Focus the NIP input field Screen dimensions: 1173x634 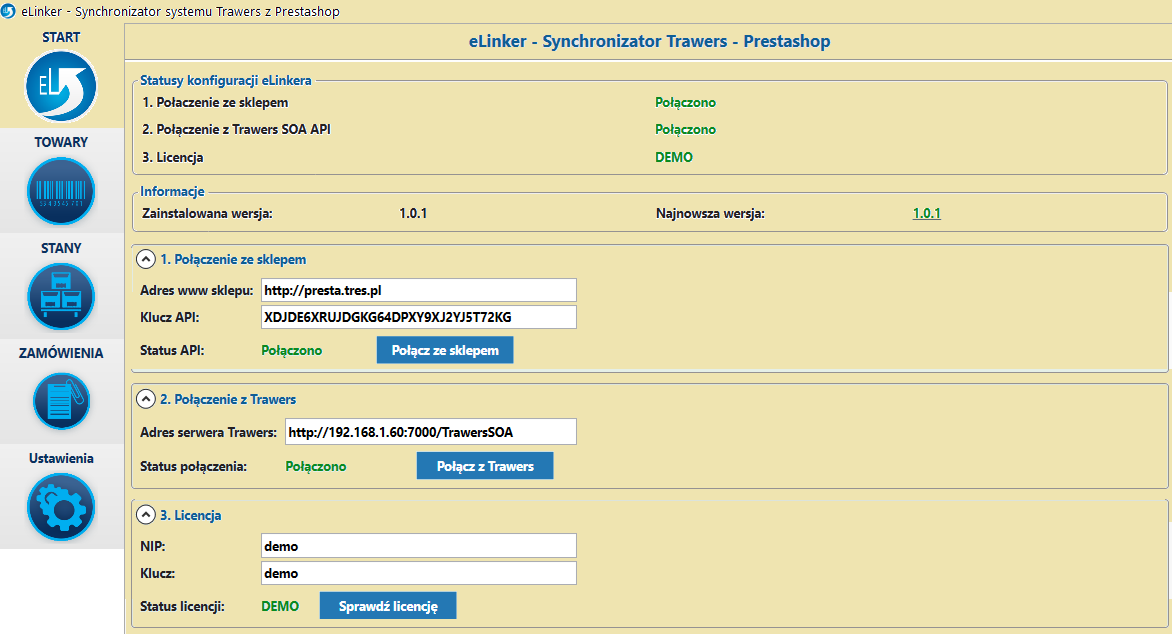[x=419, y=546]
